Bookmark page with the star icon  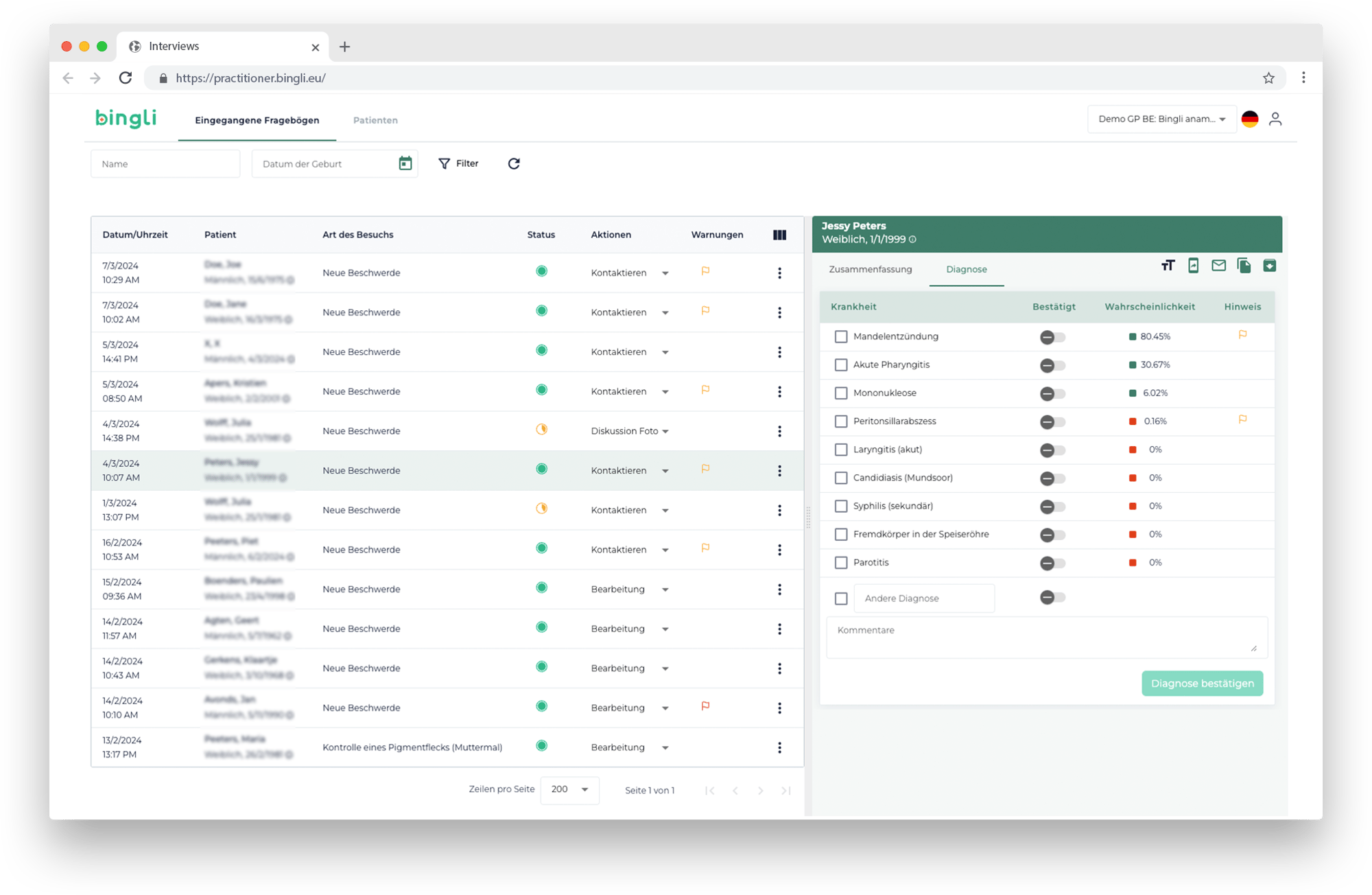click(x=1268, y=78)
